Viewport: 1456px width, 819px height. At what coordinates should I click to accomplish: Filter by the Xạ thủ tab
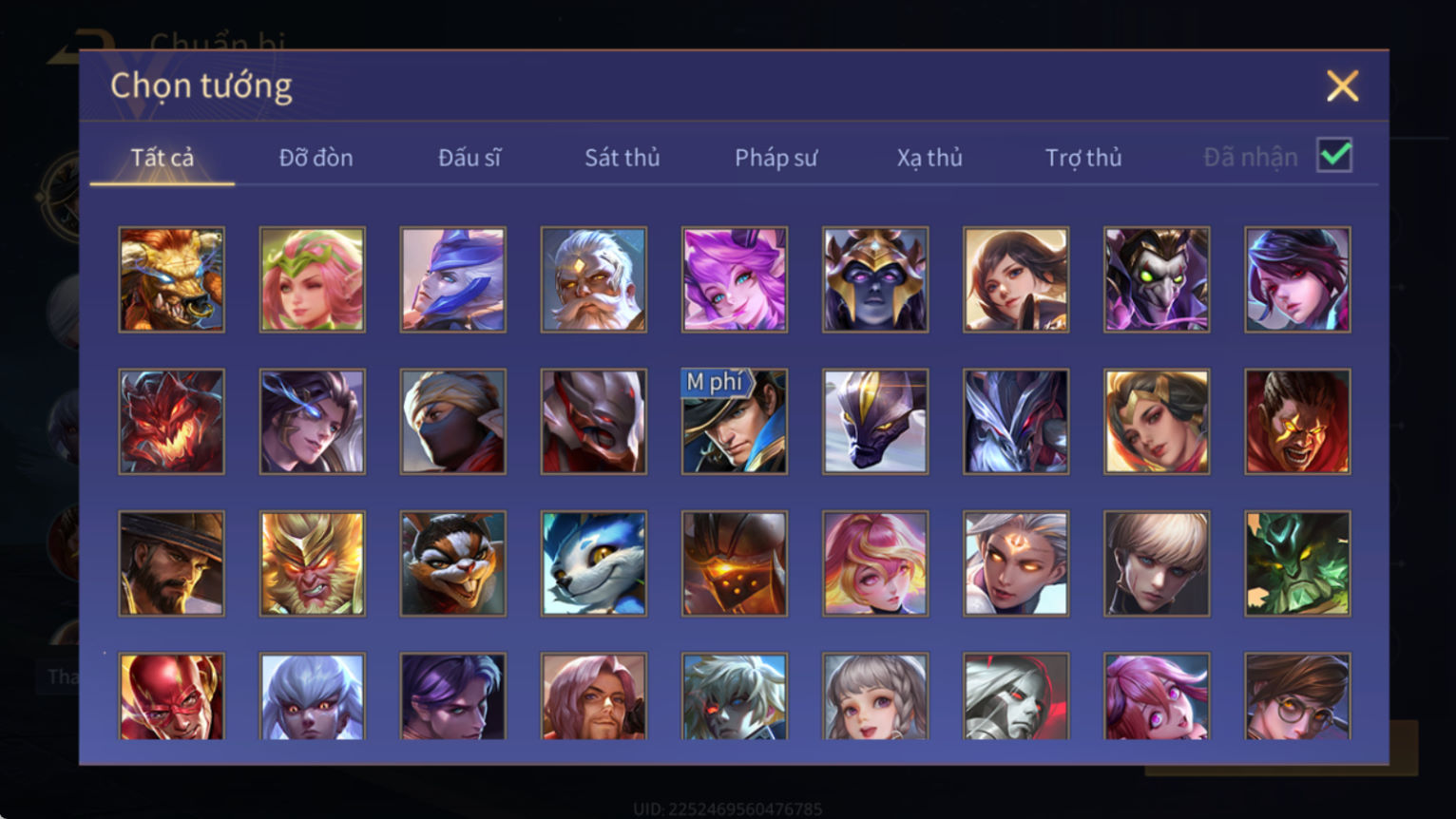[929, 158]
